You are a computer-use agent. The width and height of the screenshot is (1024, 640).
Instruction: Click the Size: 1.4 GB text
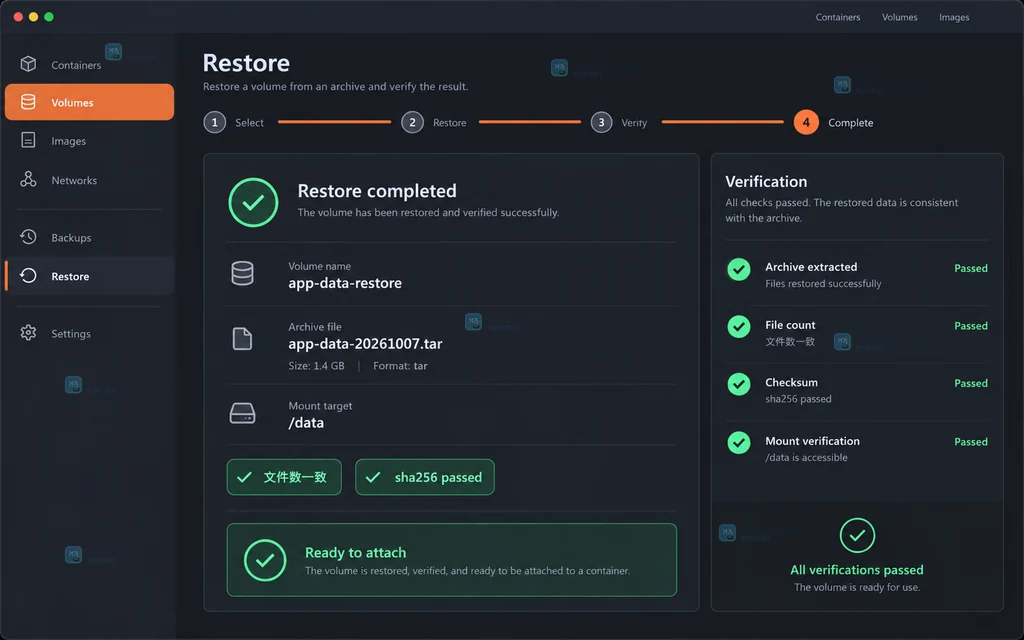(316, 366)
